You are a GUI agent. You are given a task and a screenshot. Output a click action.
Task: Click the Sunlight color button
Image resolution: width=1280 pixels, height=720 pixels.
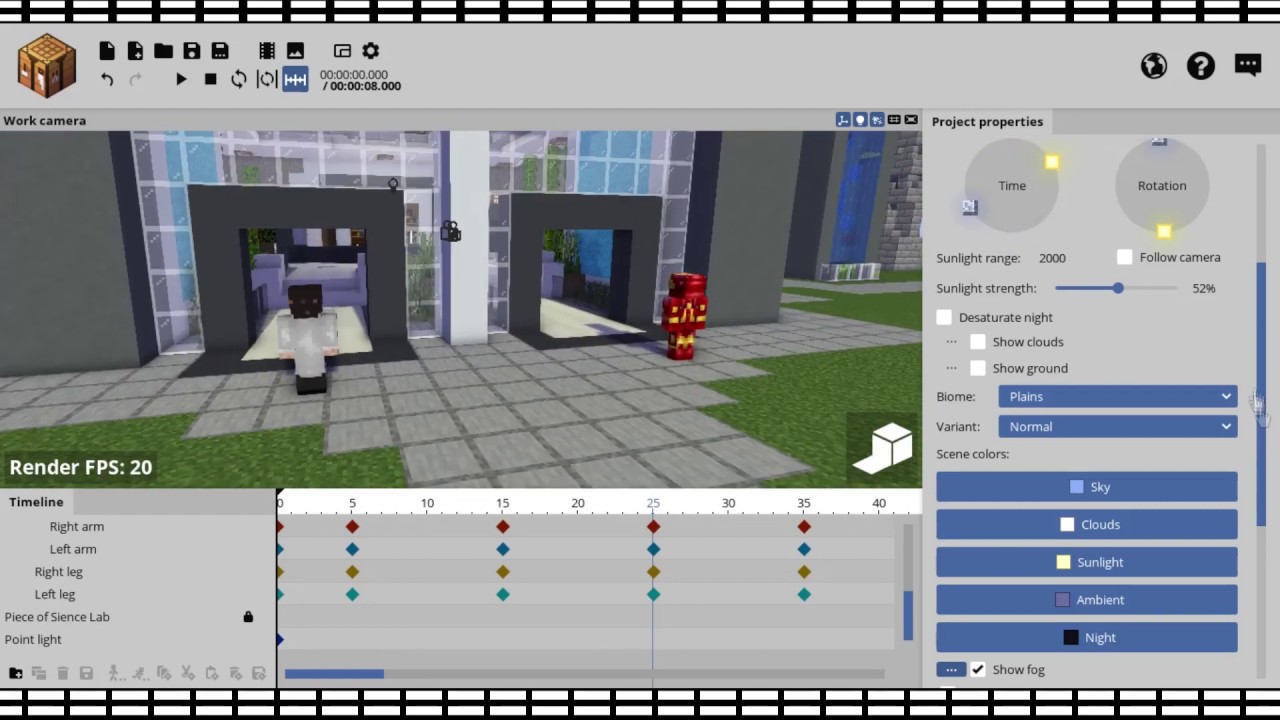pyautogui.click(x=1087, y=562)
